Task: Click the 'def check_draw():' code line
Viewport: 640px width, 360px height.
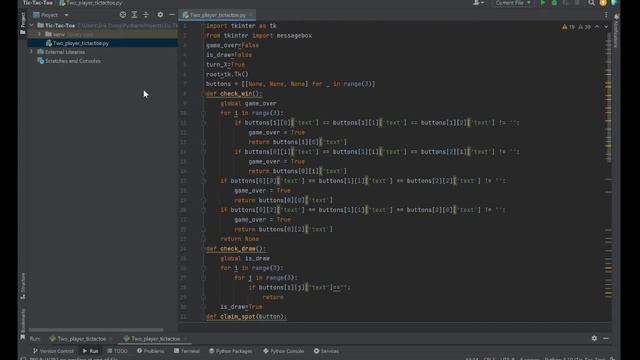Action: pos(236,249)
